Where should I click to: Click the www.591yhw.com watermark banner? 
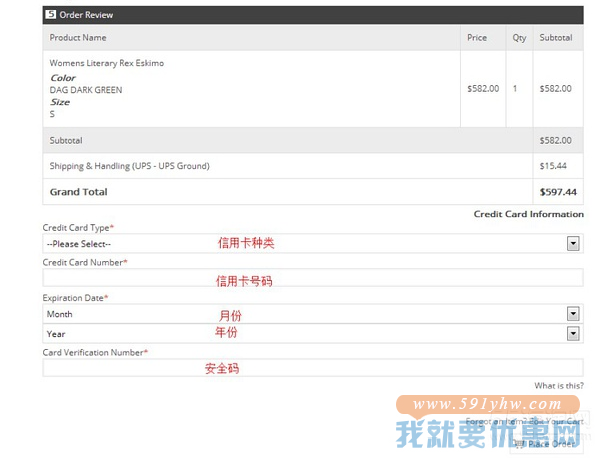pos(488,404)
